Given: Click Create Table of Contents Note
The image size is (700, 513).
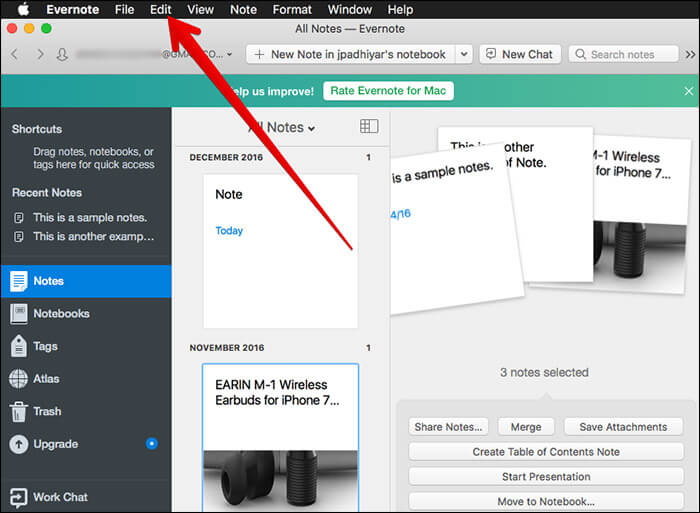Looking at the screenshot, I should (x=546, y=452).
